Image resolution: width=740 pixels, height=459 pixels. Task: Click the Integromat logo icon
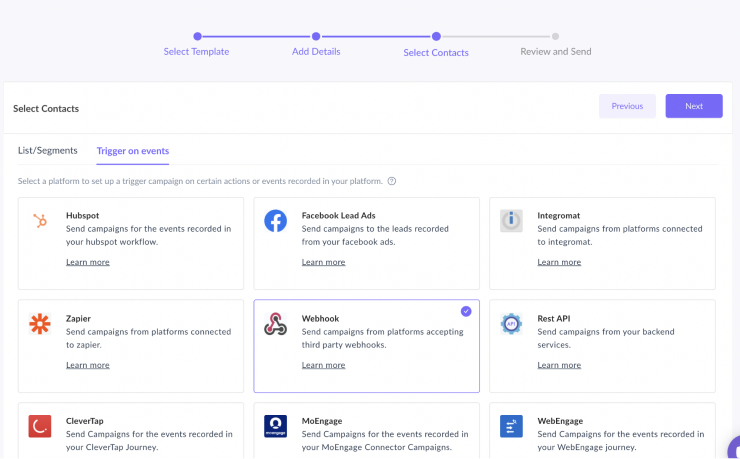(511, 221)
